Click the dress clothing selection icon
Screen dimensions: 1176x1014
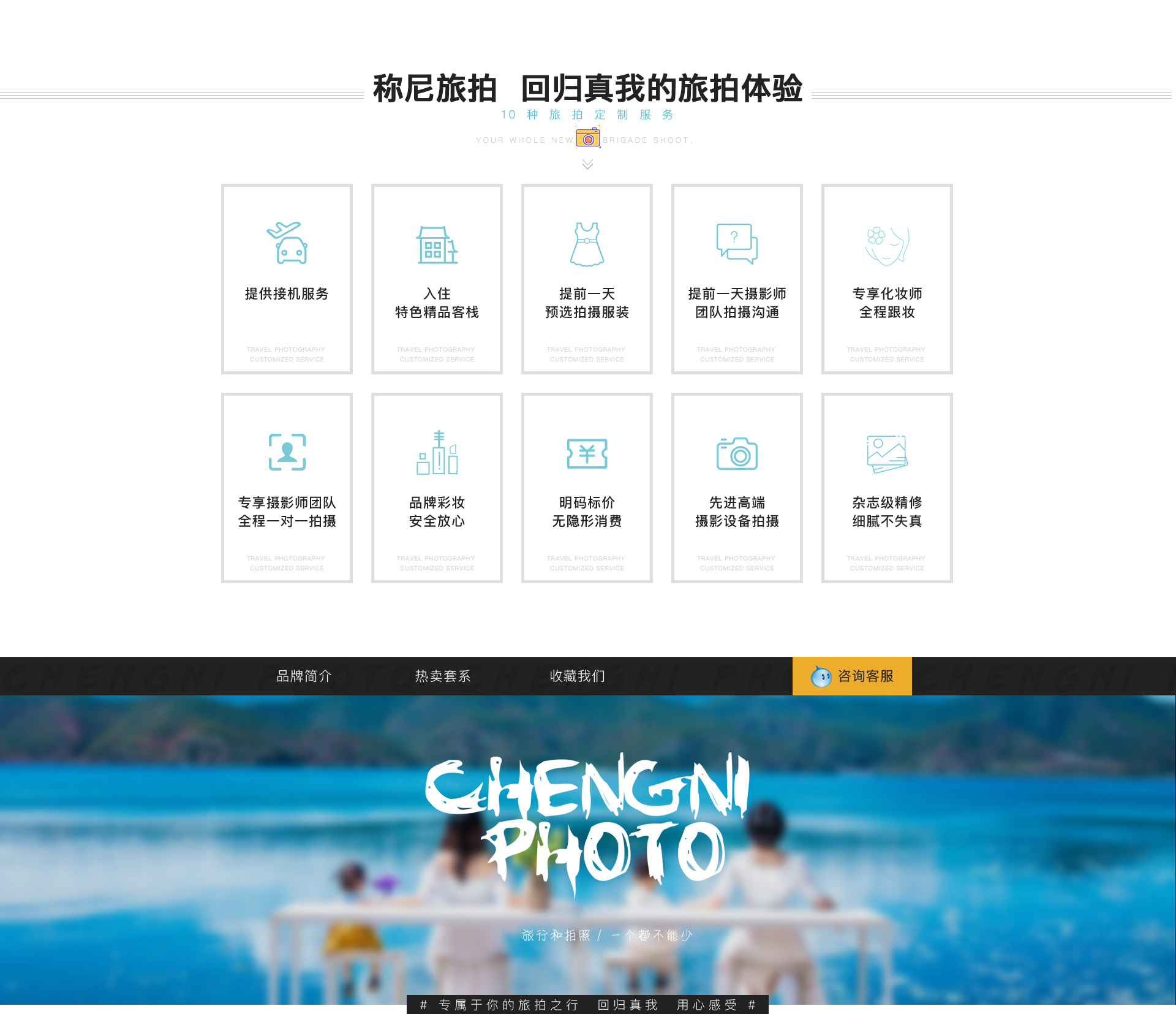coord(587,244)
